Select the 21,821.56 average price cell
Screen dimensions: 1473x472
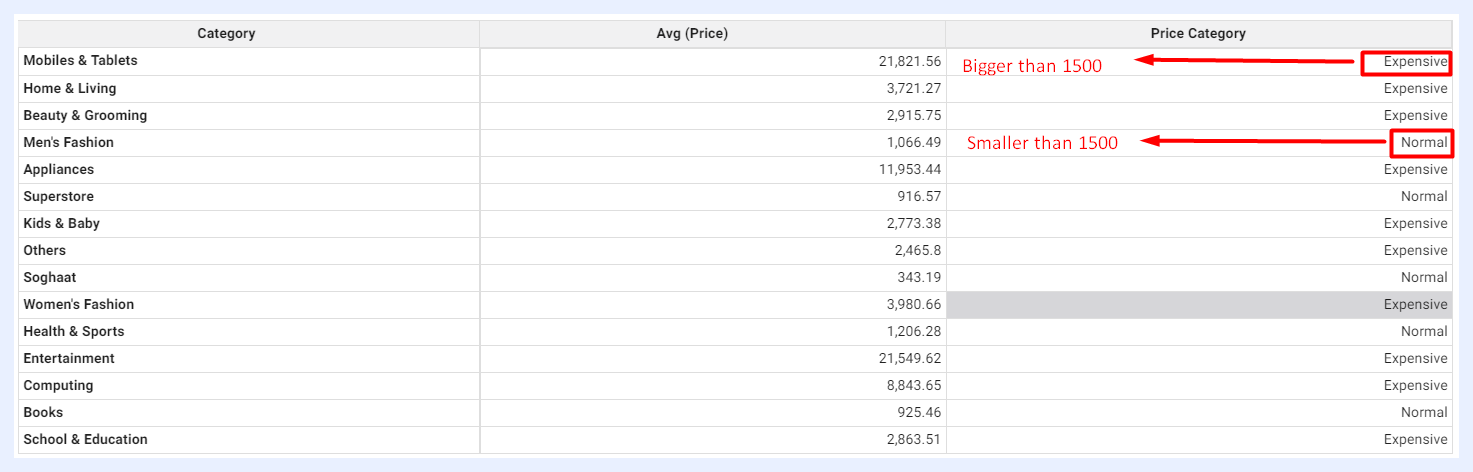pyautogui.click(x=712, y=61)
